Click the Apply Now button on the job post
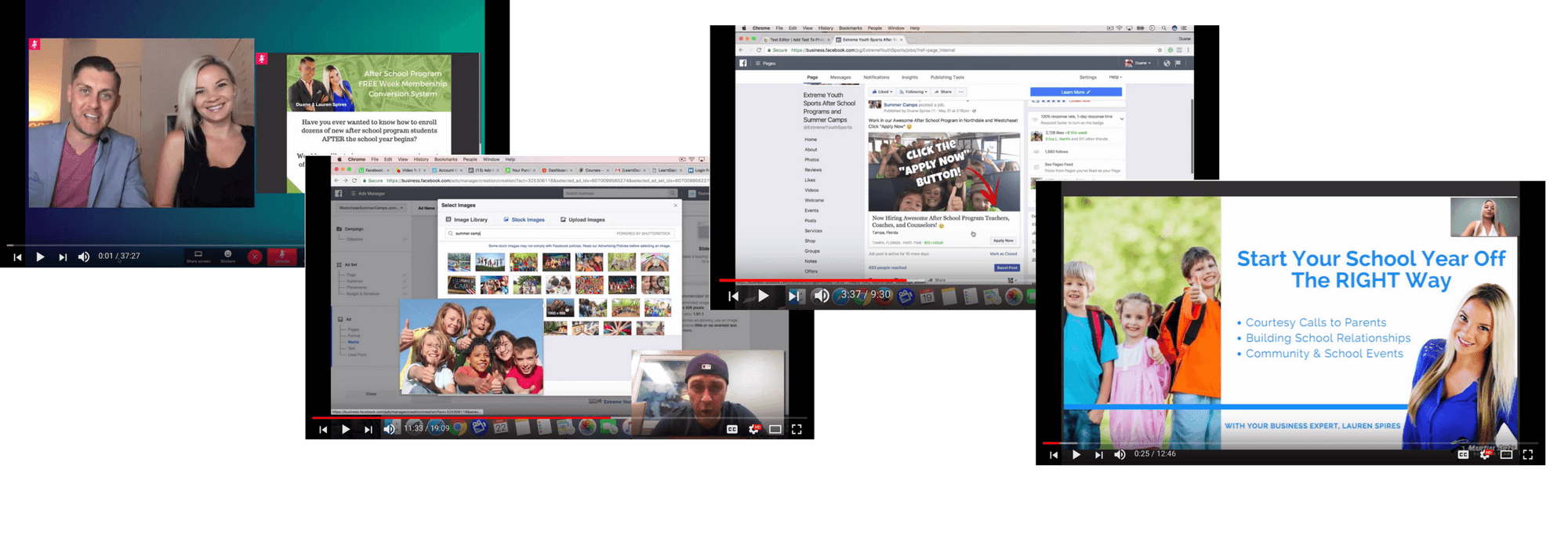The height and width of the screenshot is (549, 1568). coord(1003,241)
